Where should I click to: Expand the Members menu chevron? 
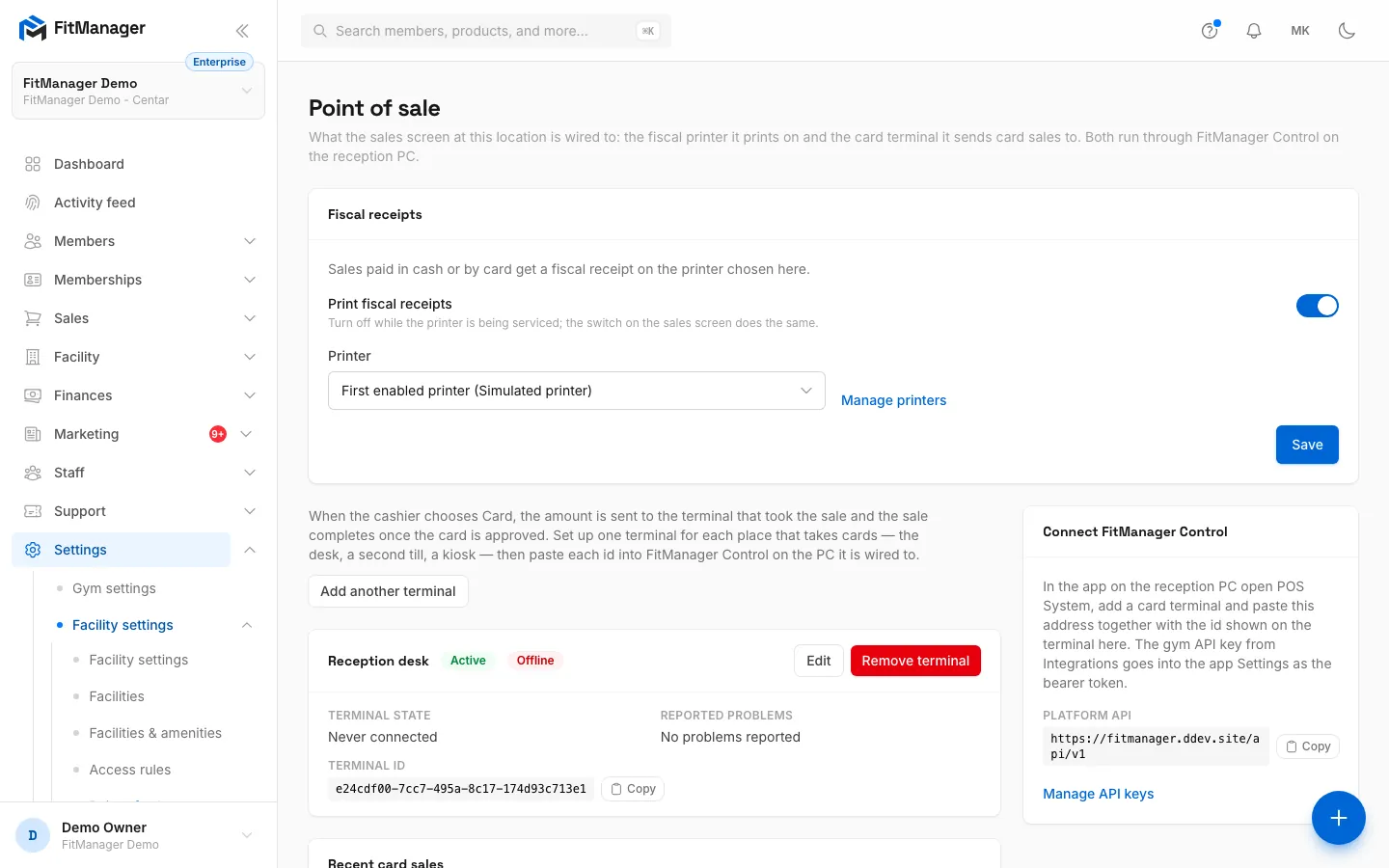pos(250,241)
